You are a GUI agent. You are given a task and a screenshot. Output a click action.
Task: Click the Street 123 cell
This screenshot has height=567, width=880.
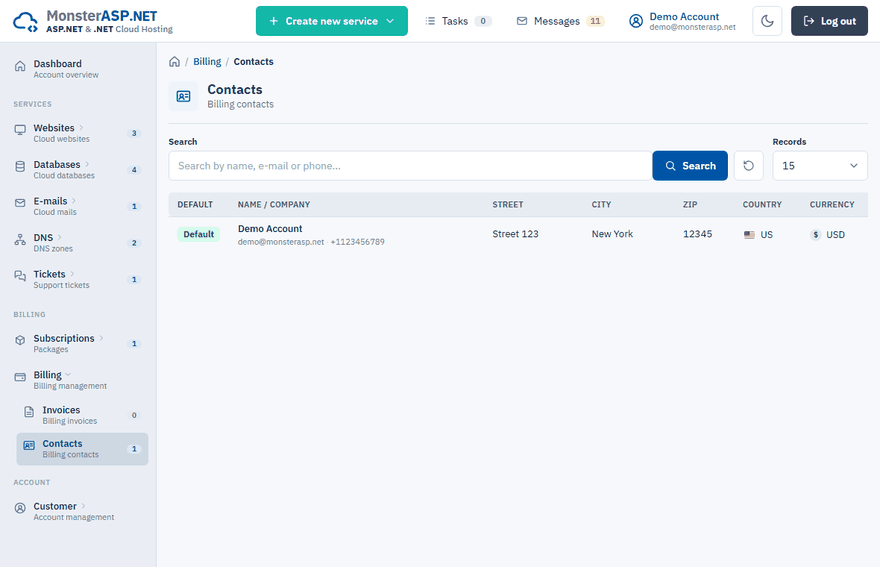click(515, 234)
